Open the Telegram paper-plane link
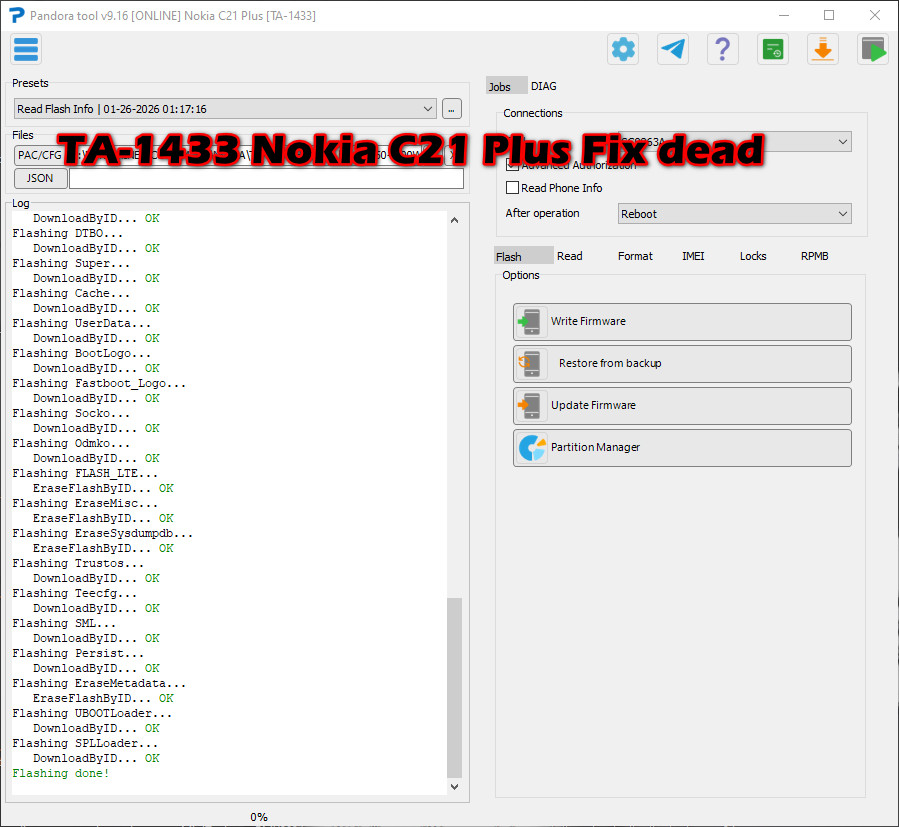 [673, 49]
